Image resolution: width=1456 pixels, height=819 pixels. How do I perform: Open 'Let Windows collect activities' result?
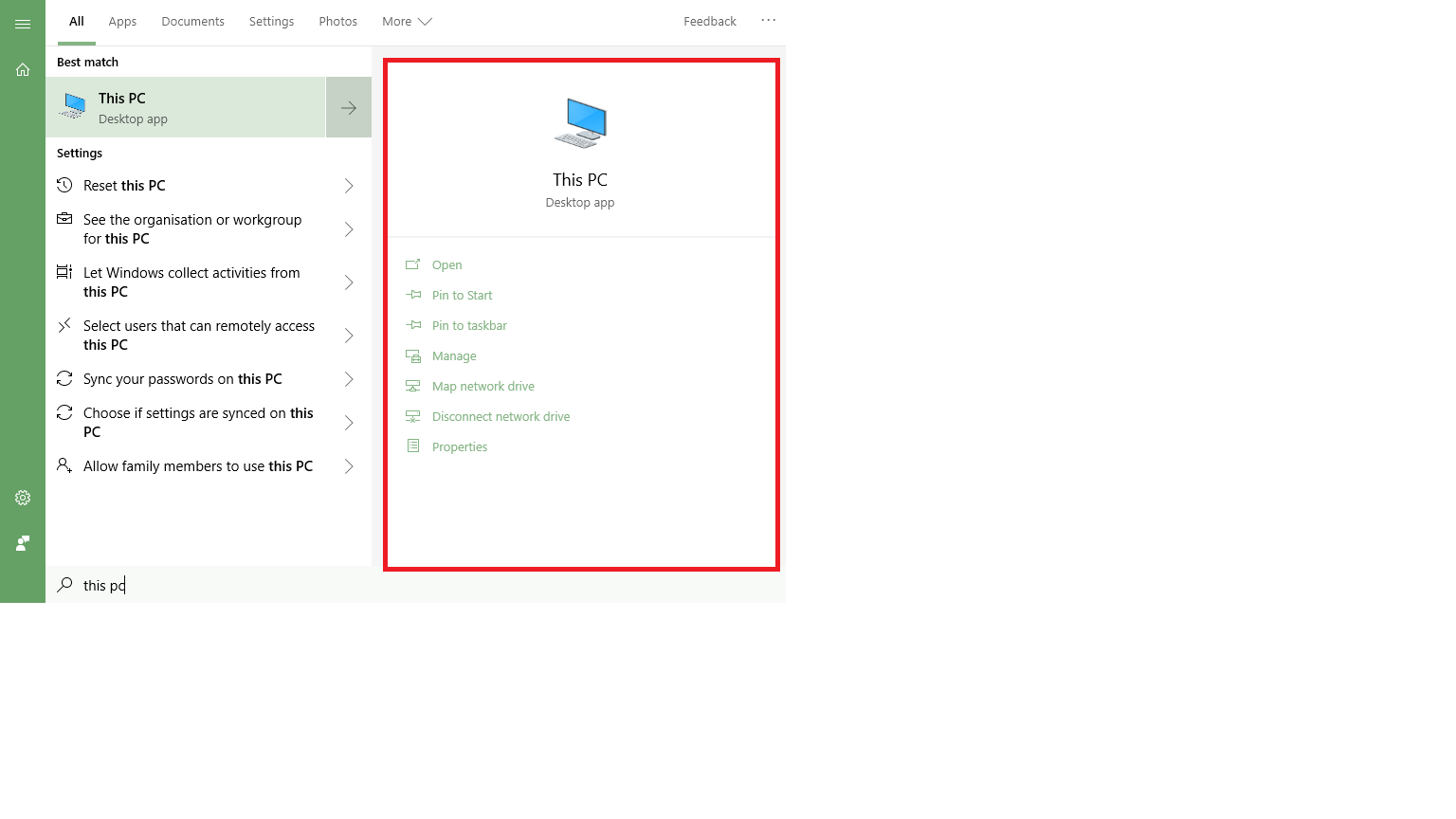click(209, 282)
